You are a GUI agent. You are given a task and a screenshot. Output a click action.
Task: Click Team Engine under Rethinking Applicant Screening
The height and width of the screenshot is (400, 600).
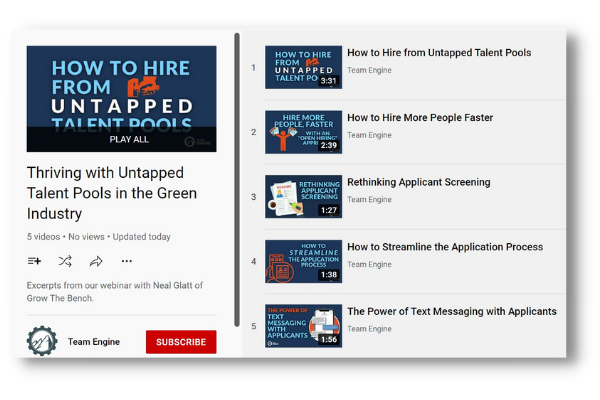coord(369,199)
